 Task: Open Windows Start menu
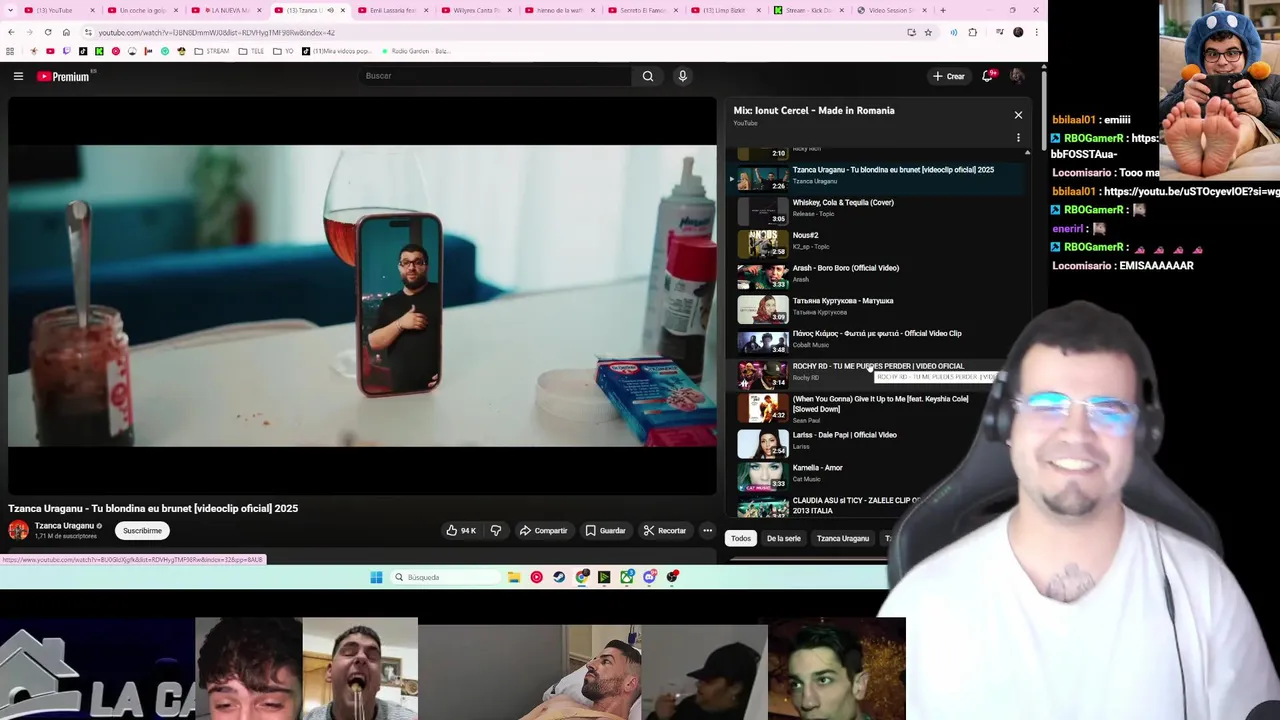376,577
